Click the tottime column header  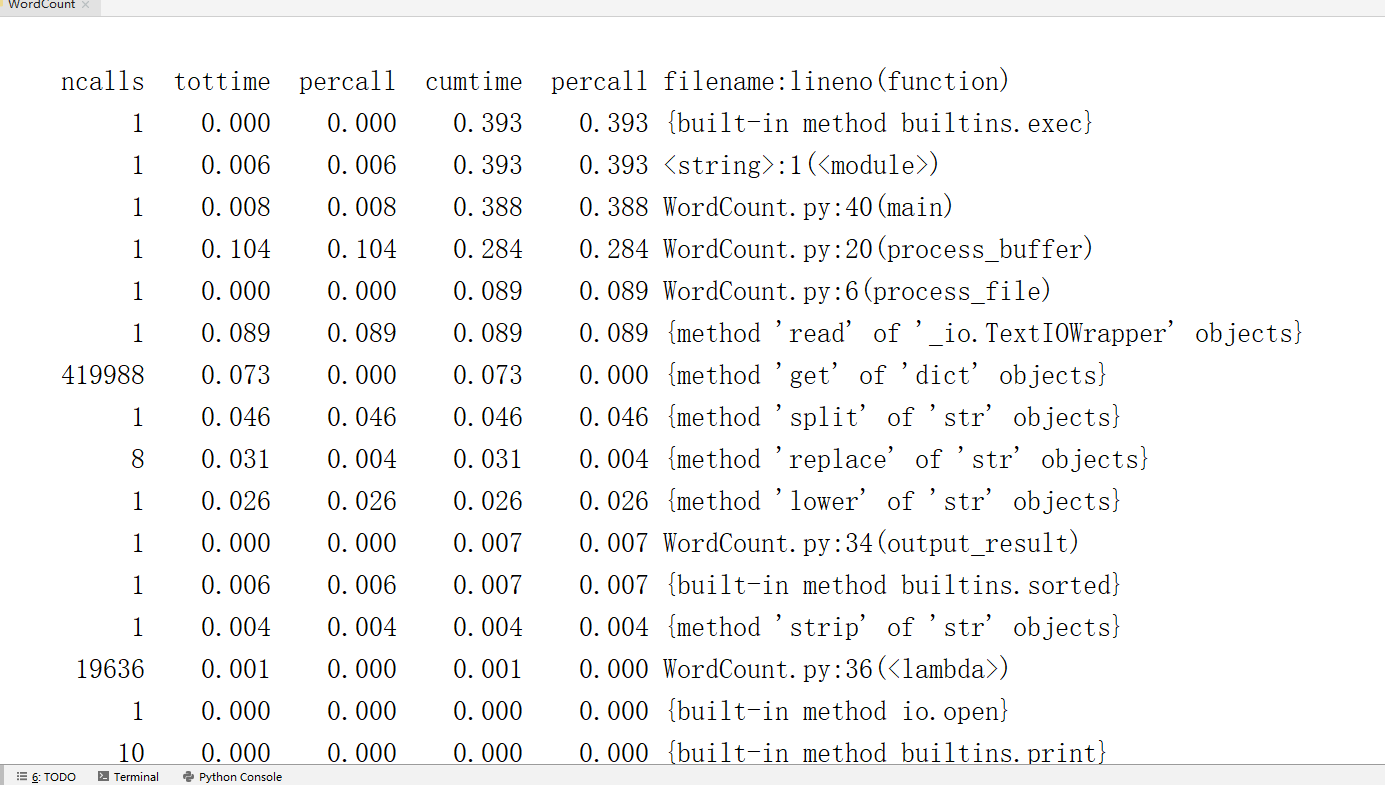tap(222, 81)
